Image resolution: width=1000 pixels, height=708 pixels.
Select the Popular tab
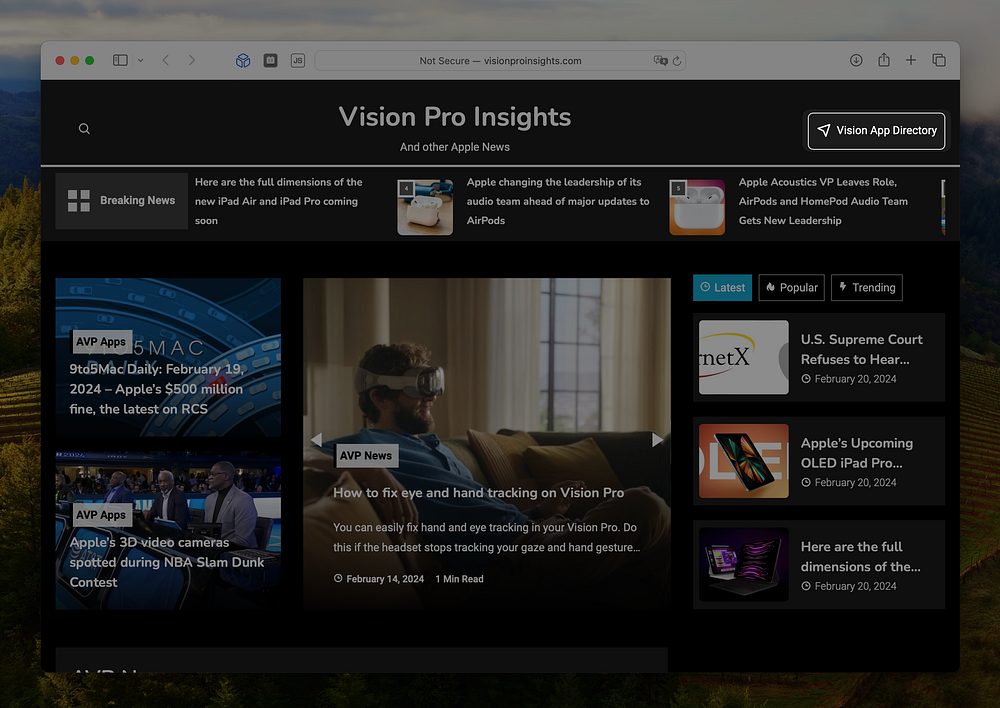pyautogui.click(x=791, y=288)
